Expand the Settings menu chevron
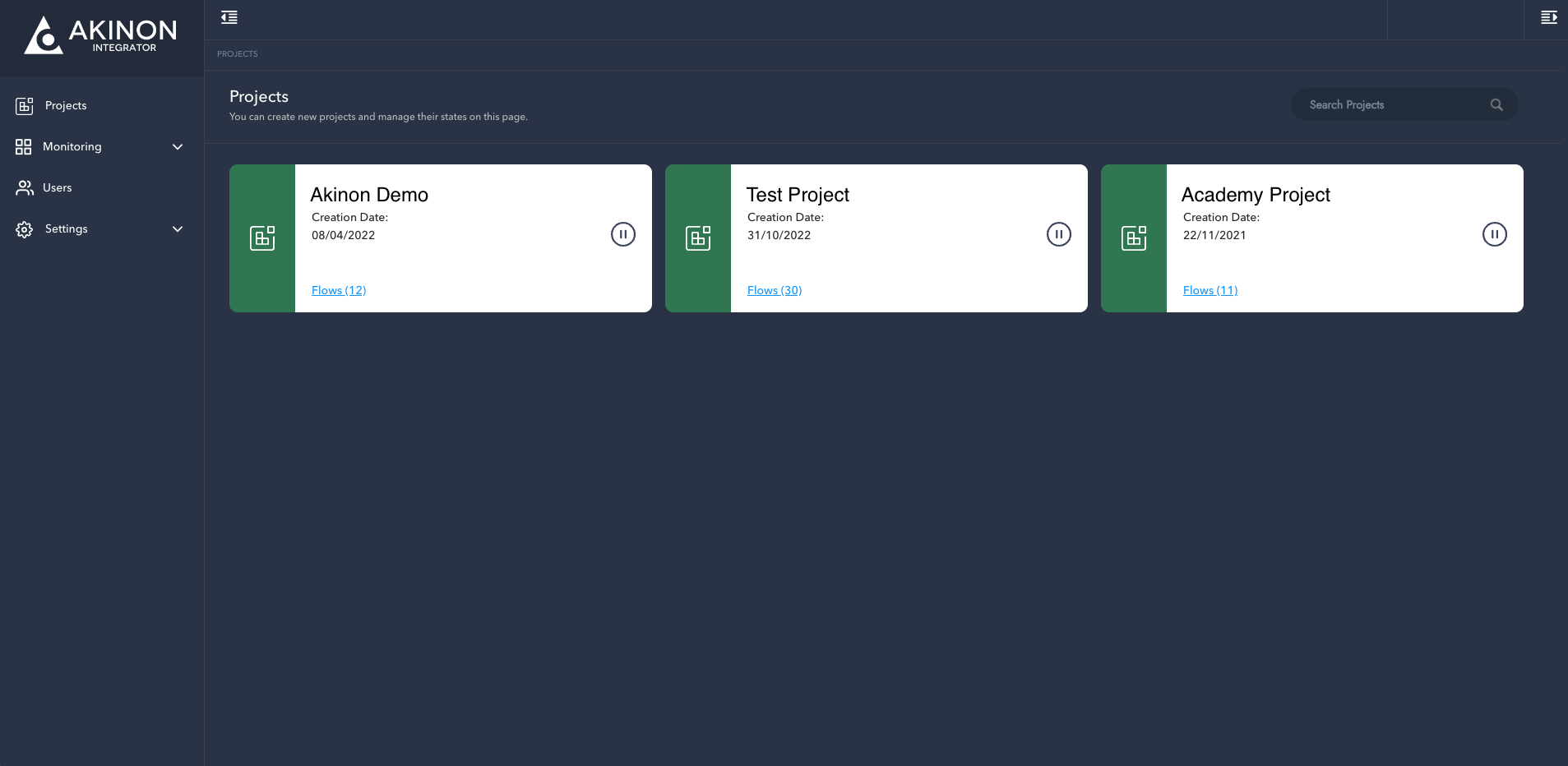Image resolution: width=1568 pixels, height=766 pixels. [x=178, y=228]
